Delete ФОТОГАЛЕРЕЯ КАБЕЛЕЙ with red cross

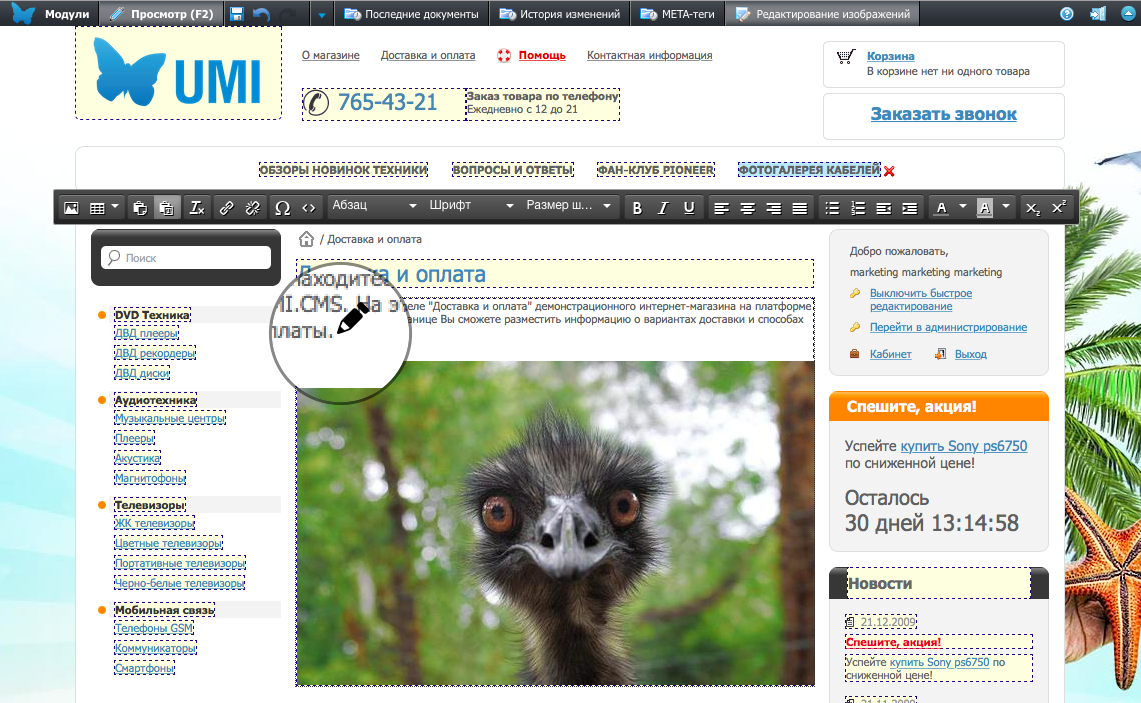pyautogui.click(x=889, y=171)
